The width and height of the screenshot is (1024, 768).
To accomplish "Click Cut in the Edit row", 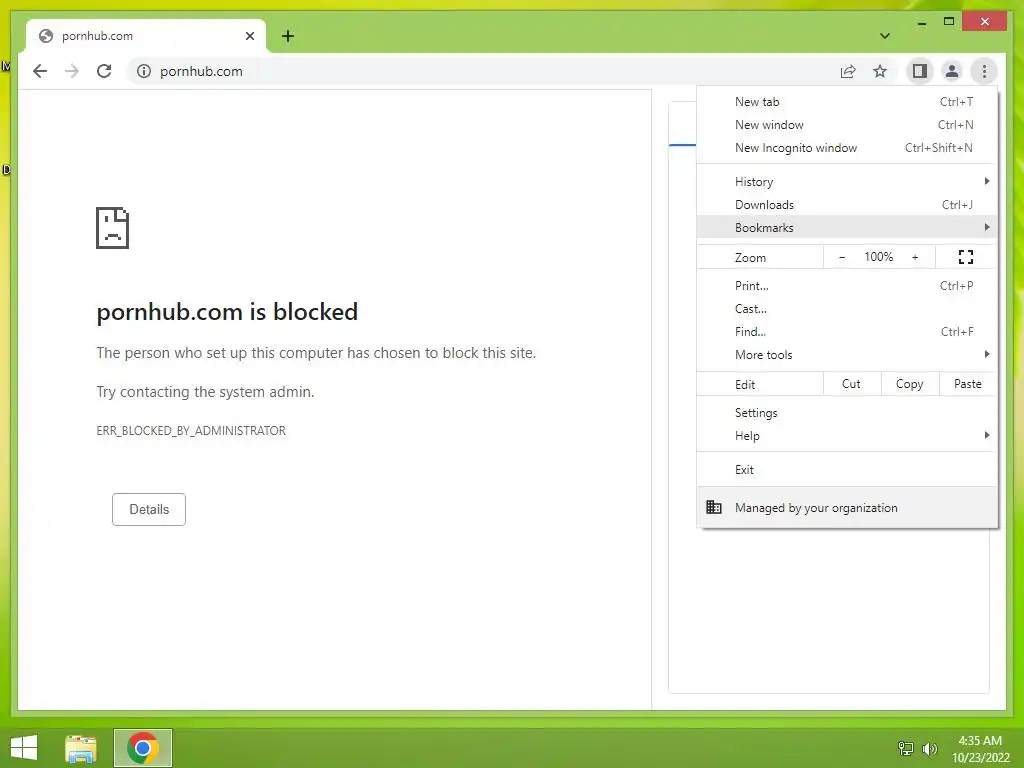I will point(852,384).
